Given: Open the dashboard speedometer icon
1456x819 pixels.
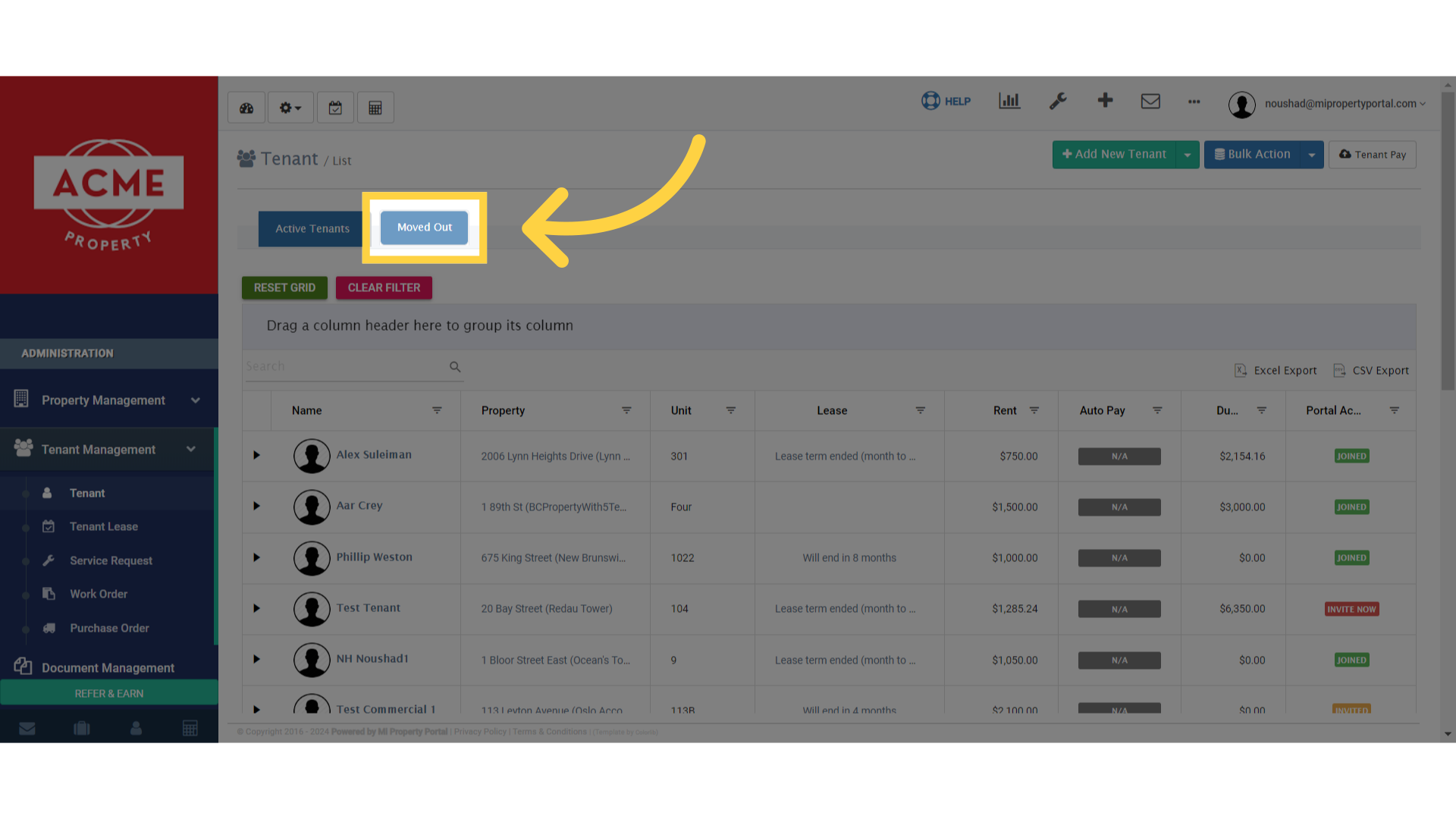Looking at the screenshot, I should click(x=246, y=108).
